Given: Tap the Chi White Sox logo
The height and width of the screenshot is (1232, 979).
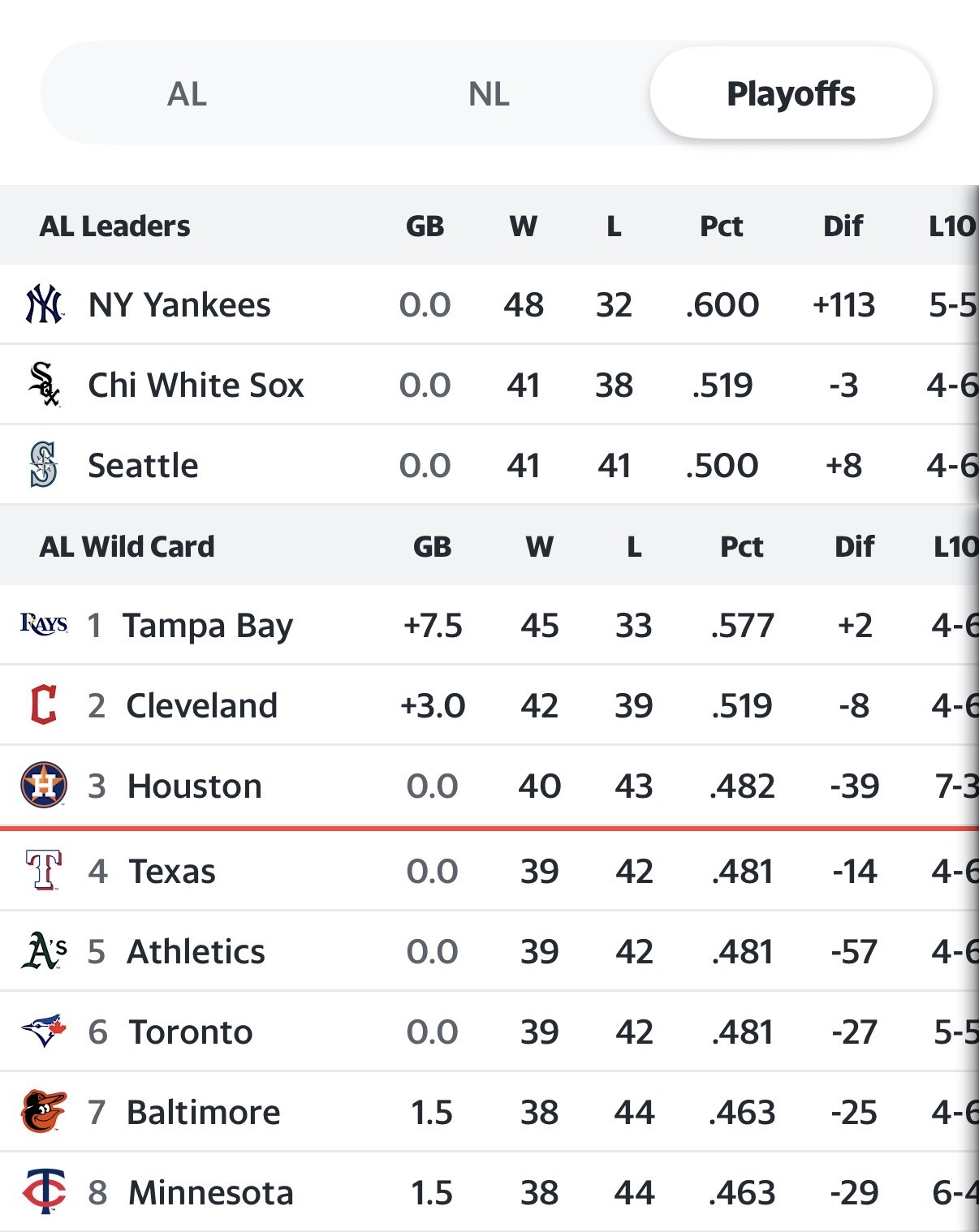Looking at the screenshot, I should click(44, 384).
